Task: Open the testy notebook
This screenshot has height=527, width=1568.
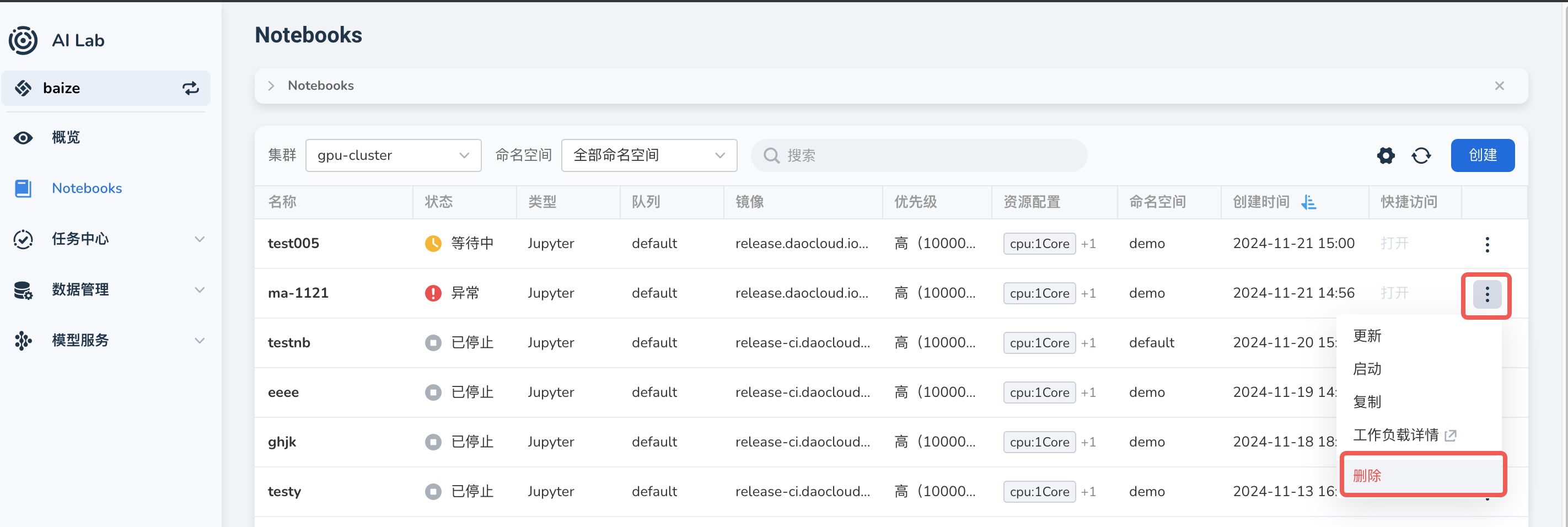Action: coord(284,492)
